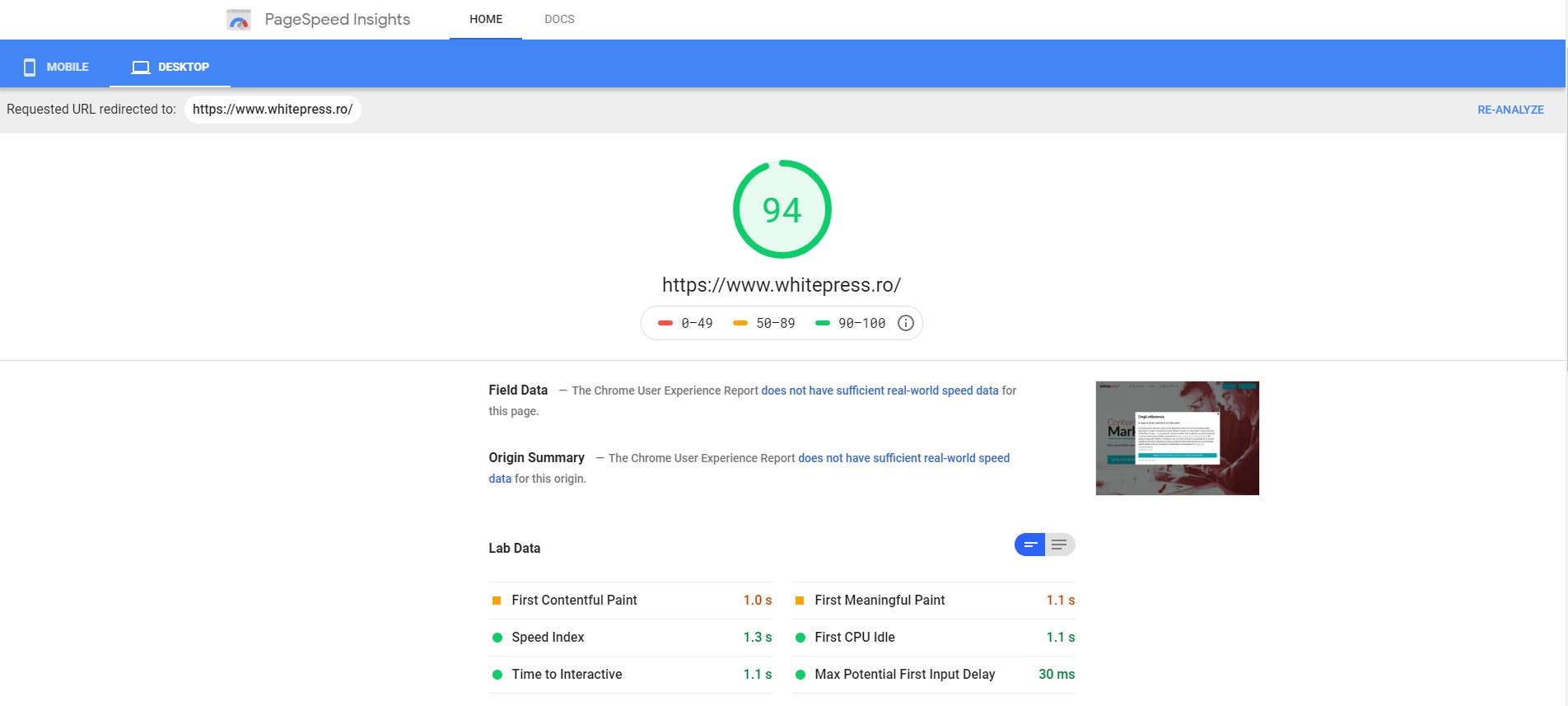Screen dimensions: 1568x706
Task: Click the 1.0 s First Contentful Paint value
Action: [758, 601]
